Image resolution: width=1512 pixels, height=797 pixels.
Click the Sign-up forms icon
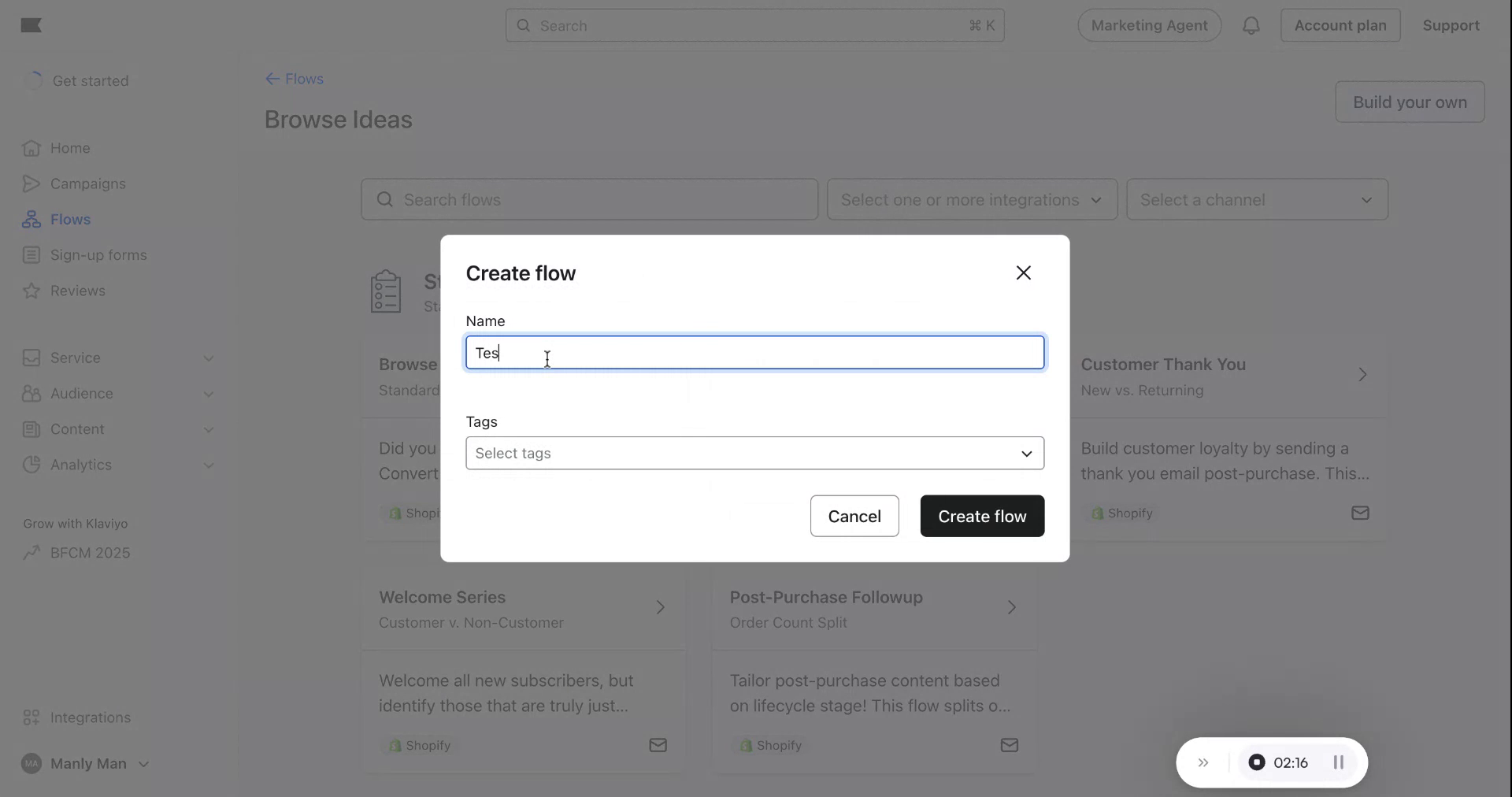click(x=31, y=254)
